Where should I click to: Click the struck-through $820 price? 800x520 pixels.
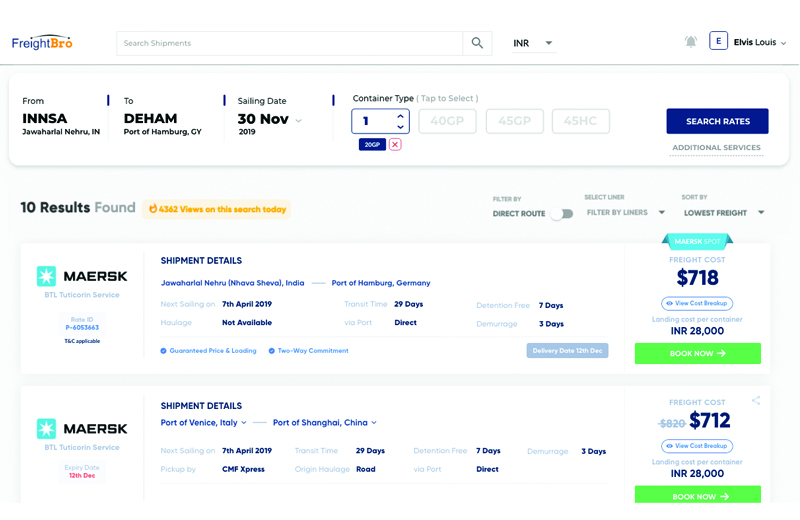(672, 424)
